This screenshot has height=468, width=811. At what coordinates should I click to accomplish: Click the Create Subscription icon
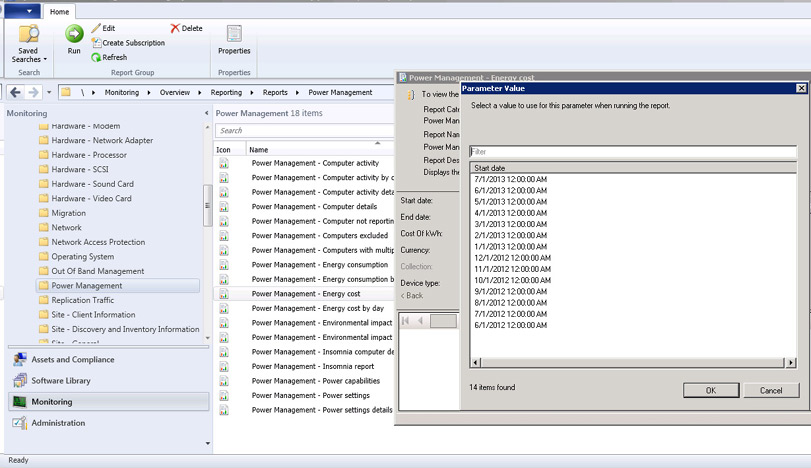coord(96,43)
